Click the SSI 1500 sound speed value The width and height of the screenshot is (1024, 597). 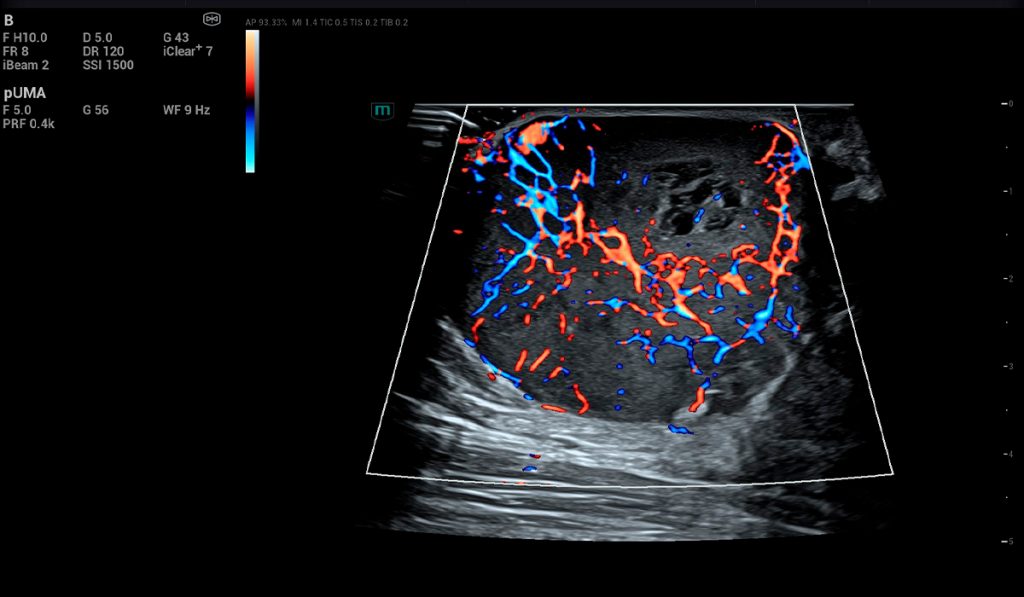(109, 65)
